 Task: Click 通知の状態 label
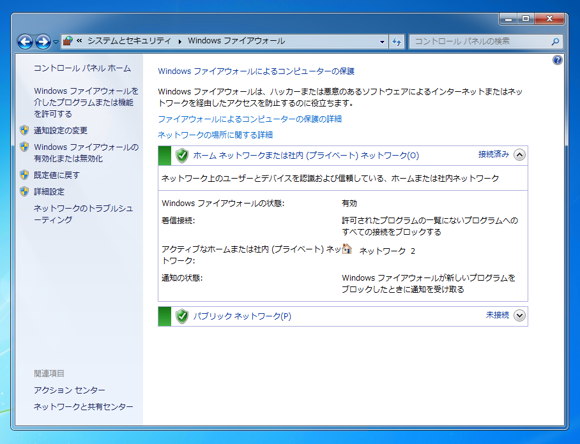coord(182,278)
